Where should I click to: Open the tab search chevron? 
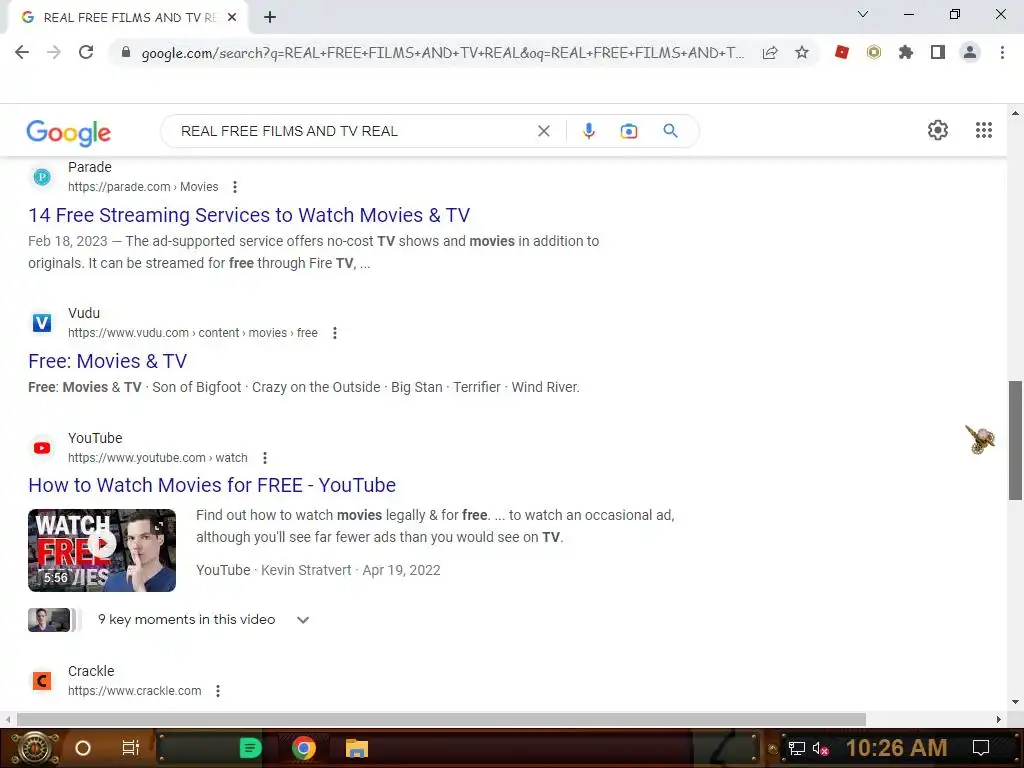(x=863, y=14)
